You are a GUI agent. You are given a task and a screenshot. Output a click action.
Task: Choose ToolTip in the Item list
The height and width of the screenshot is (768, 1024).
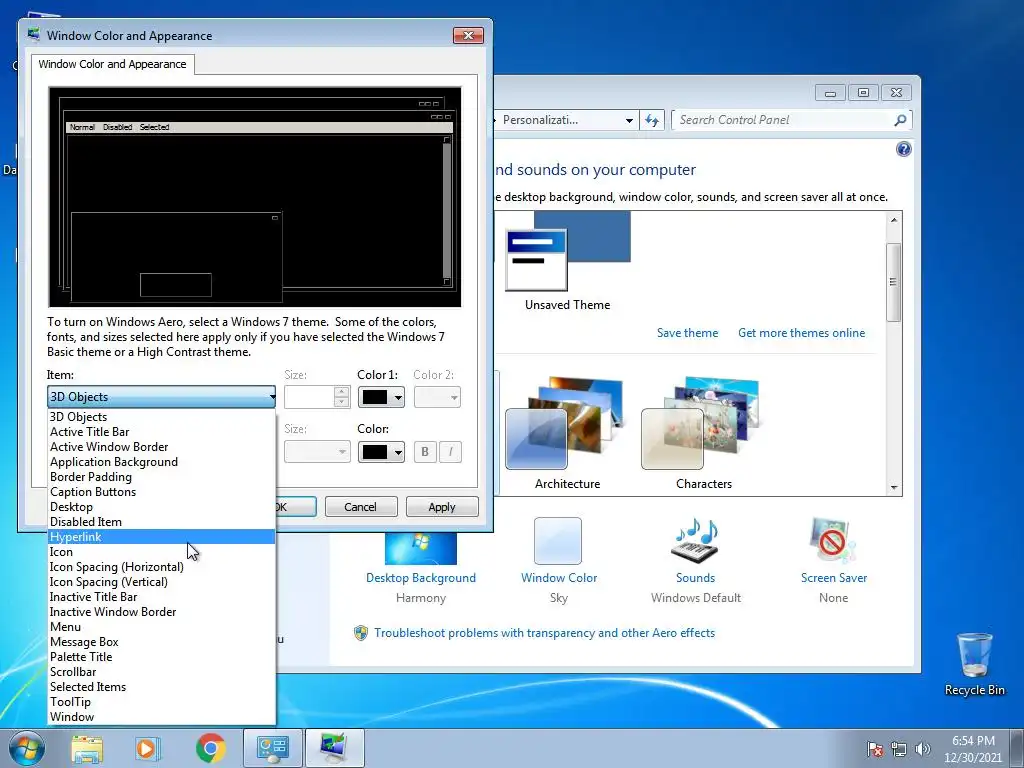coord(161,702)
